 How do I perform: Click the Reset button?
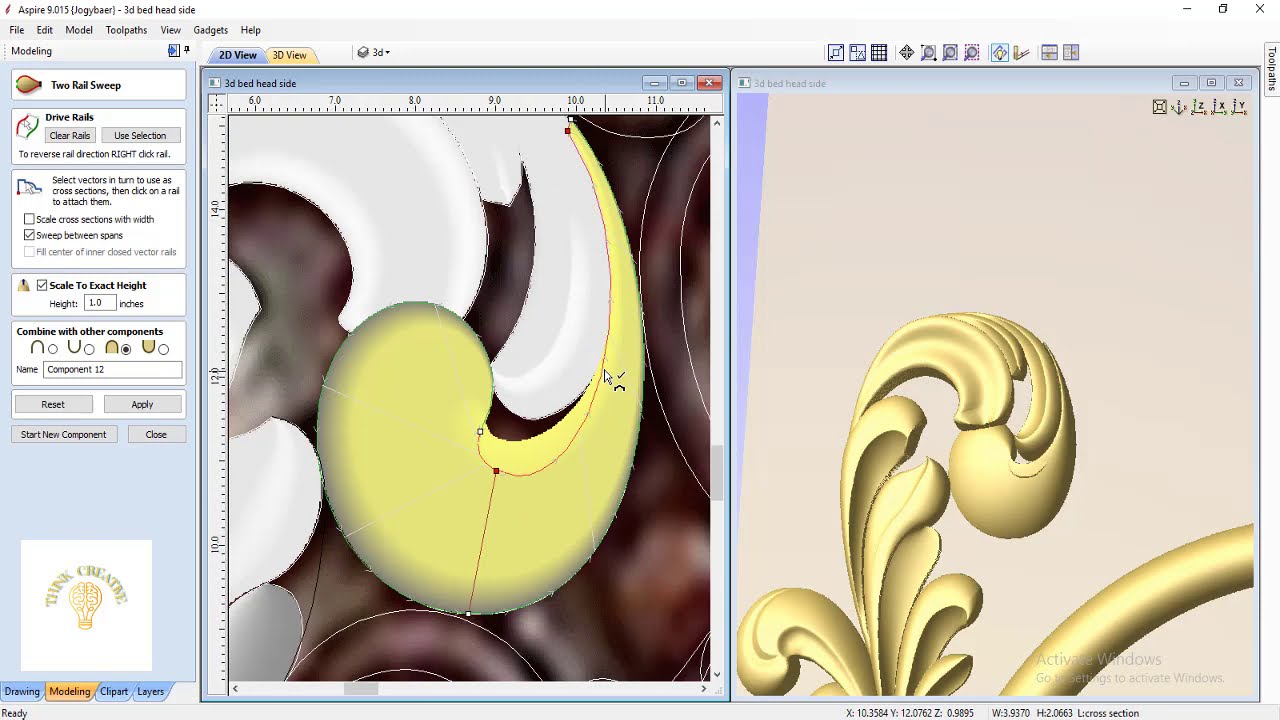click(x=53, y=404)
